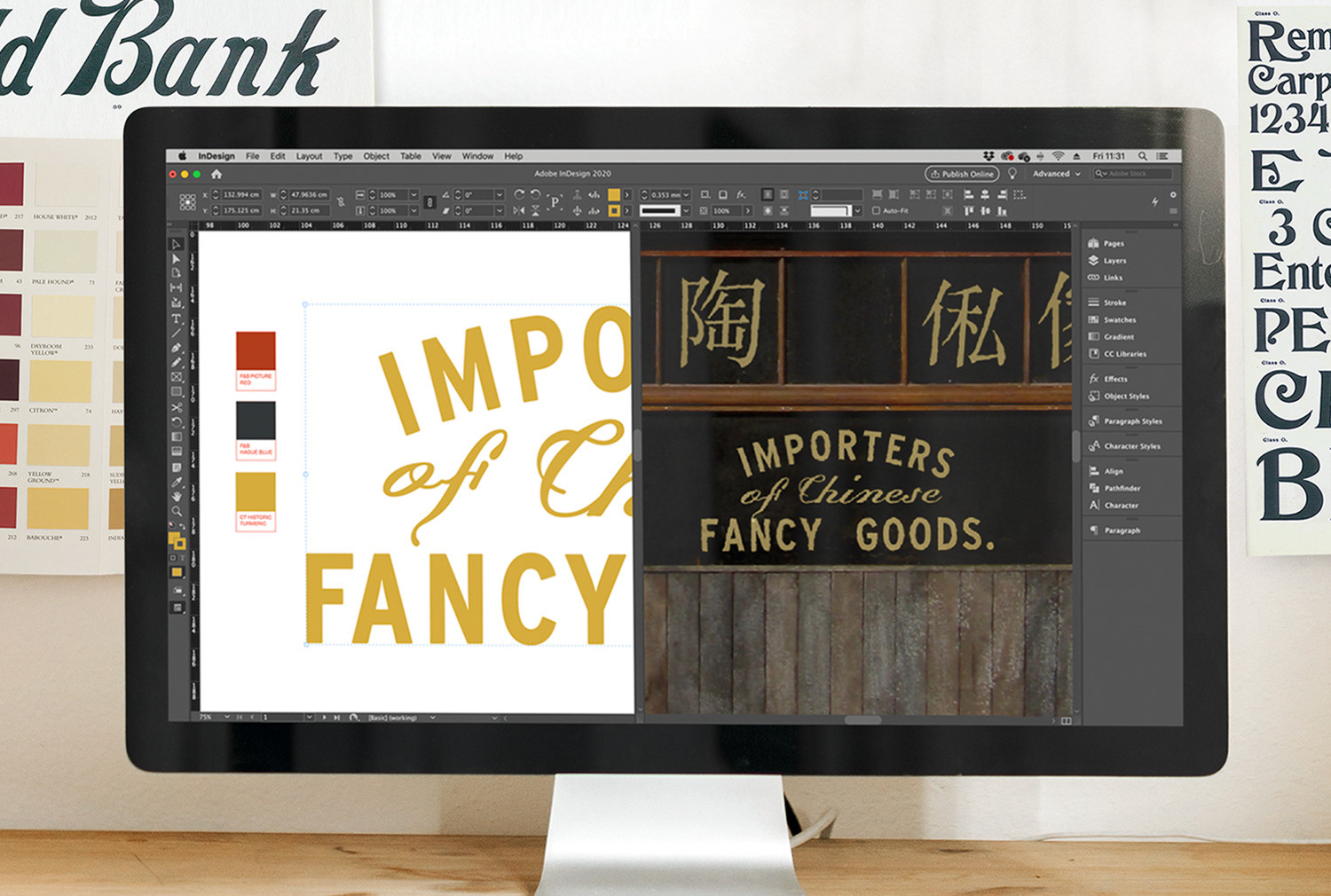Expand the rotation angle dropdown
This screenshot has width=1331, height=896.
499,194
